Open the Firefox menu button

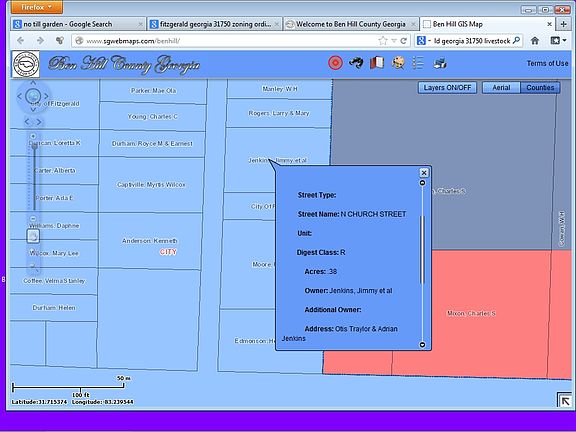(36, 7)
